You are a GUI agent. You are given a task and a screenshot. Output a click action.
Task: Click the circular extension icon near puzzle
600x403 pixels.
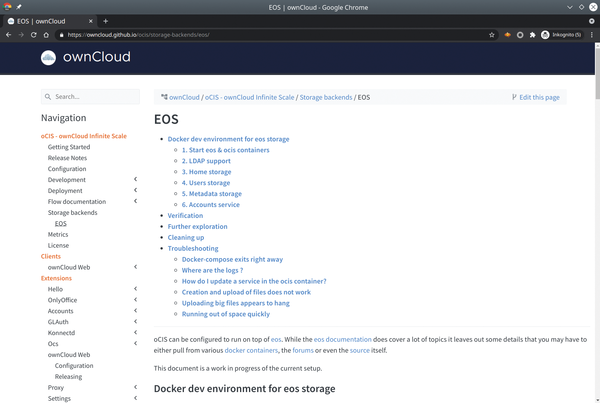(x=520, y=35)
